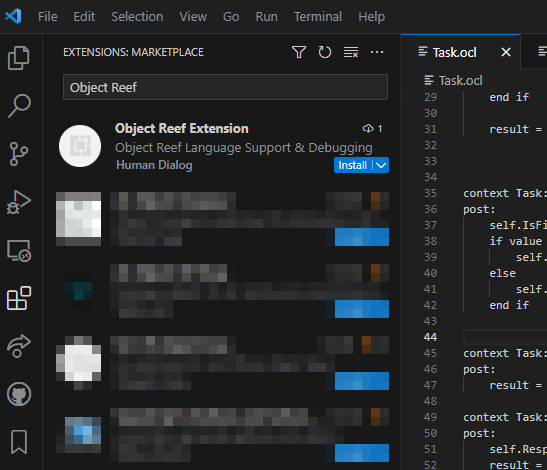Open the Object Reef Extension title
547x470 pixels.
[x=182, y=128]
